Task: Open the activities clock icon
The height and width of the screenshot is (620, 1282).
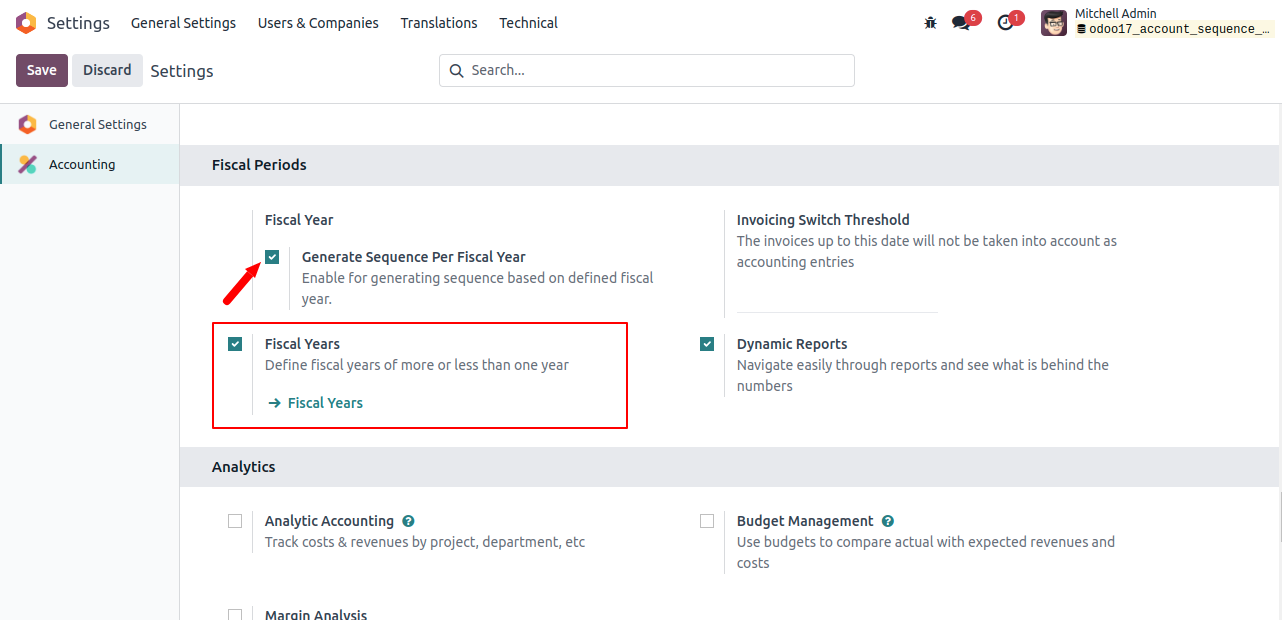Action: pyautogui.click(x=1005, y=22)
